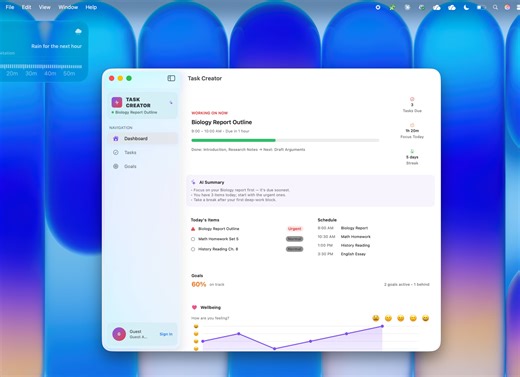Click the first cloud icon in menu bar
The width and height of the screenshot is (520, 377).
(x=437, y=7)
